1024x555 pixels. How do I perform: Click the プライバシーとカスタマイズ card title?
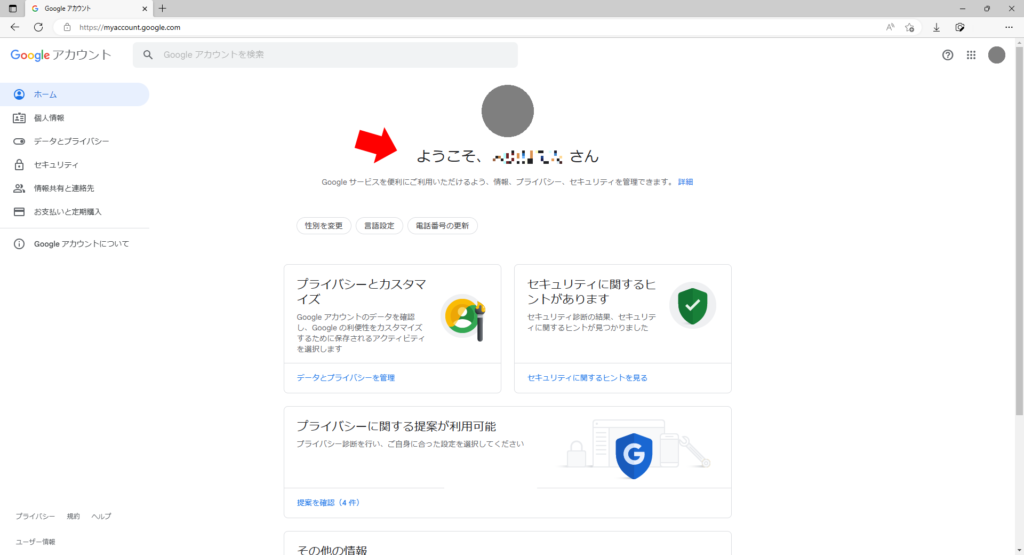coord(361,292)
